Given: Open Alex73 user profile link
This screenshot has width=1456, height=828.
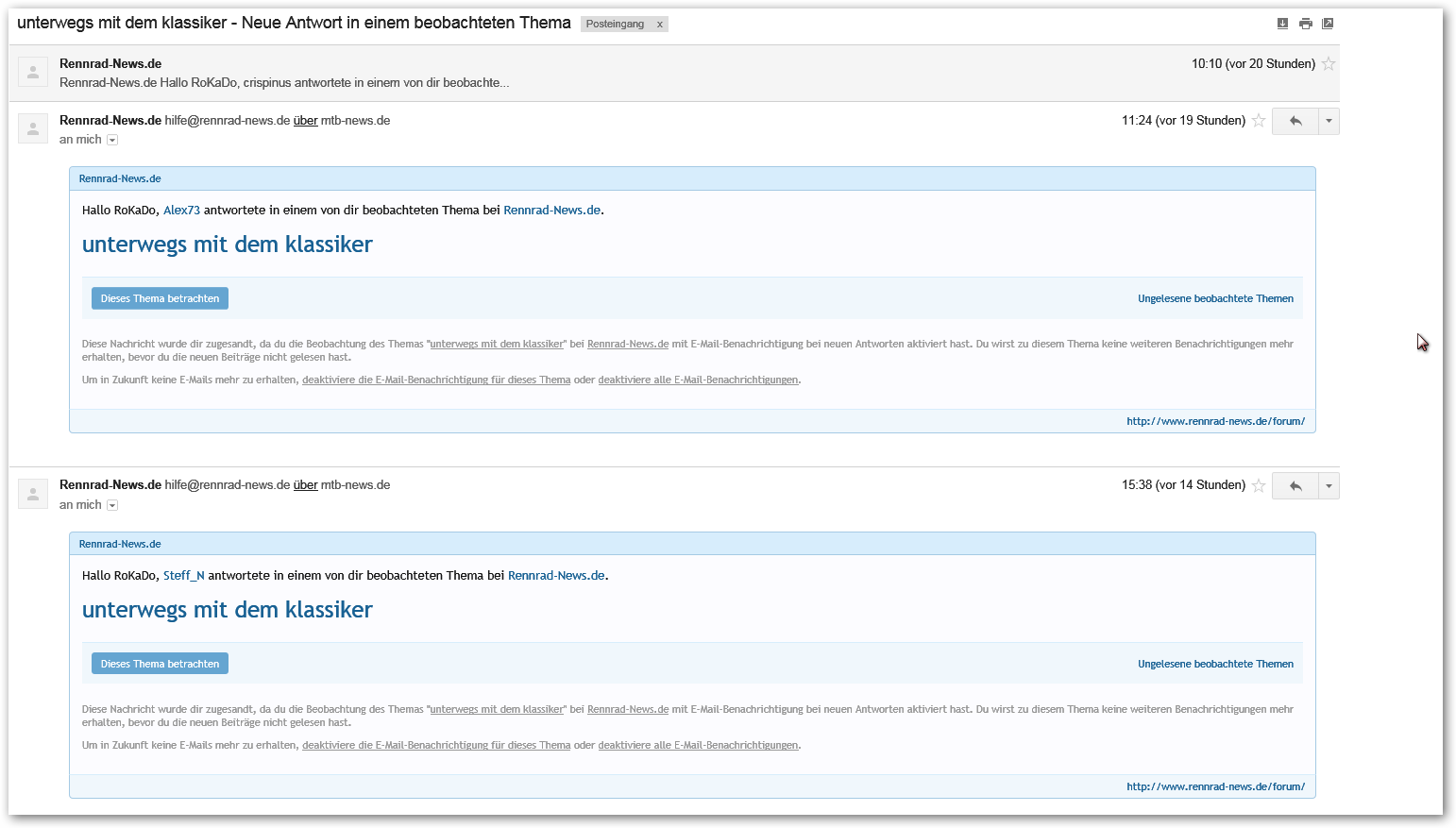Looking at the screenshot, I should 181,211.
